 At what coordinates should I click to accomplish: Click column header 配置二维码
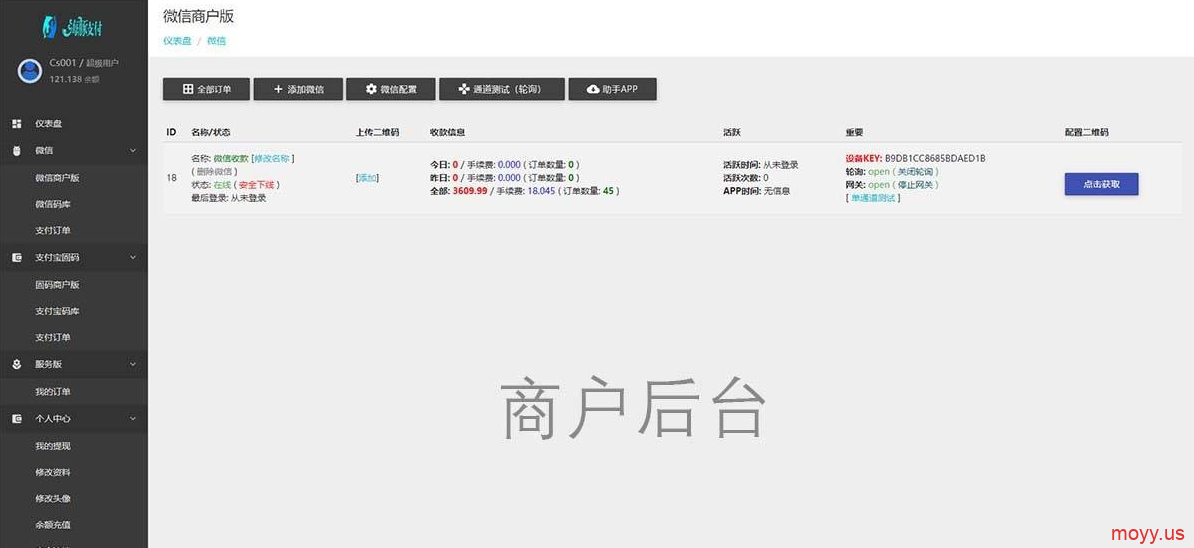coord(1087,132)
